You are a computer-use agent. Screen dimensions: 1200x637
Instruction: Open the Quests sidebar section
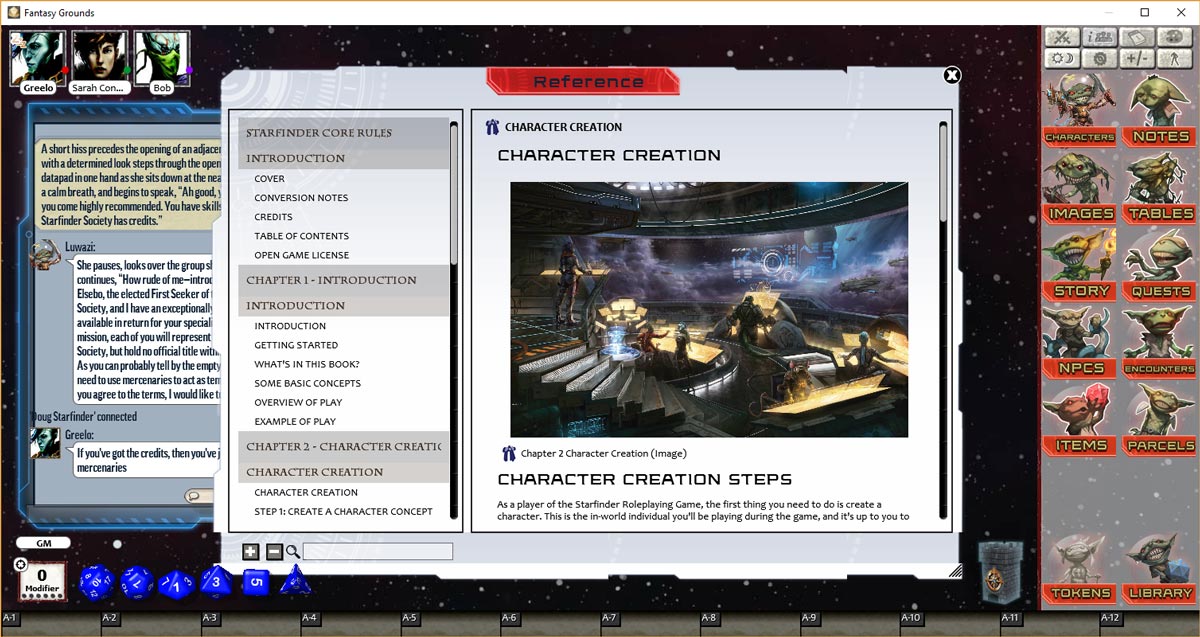click(1158, 264)
